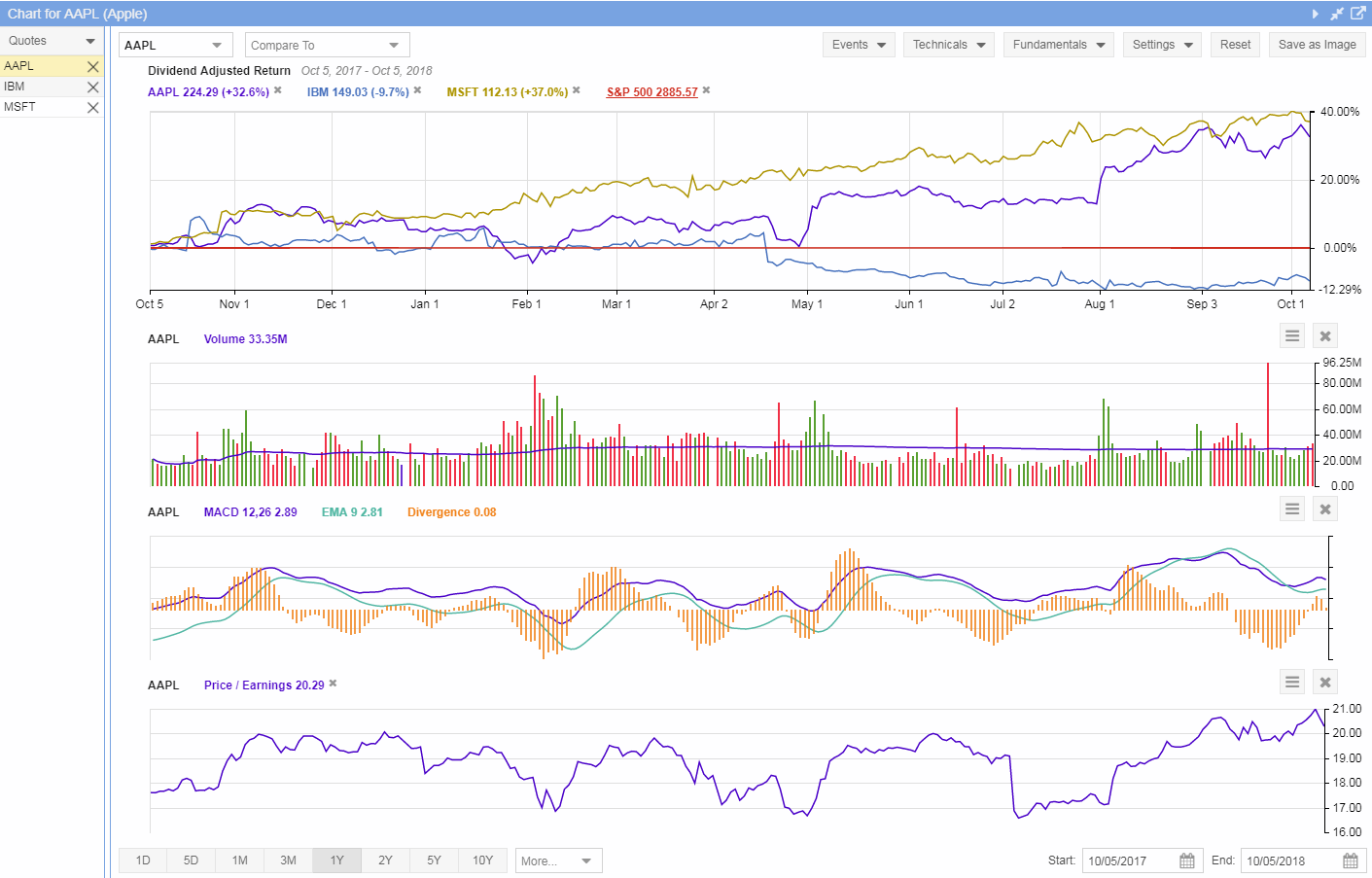
Task: Select the 10Y time range
Action: click(x=483, y=860)
